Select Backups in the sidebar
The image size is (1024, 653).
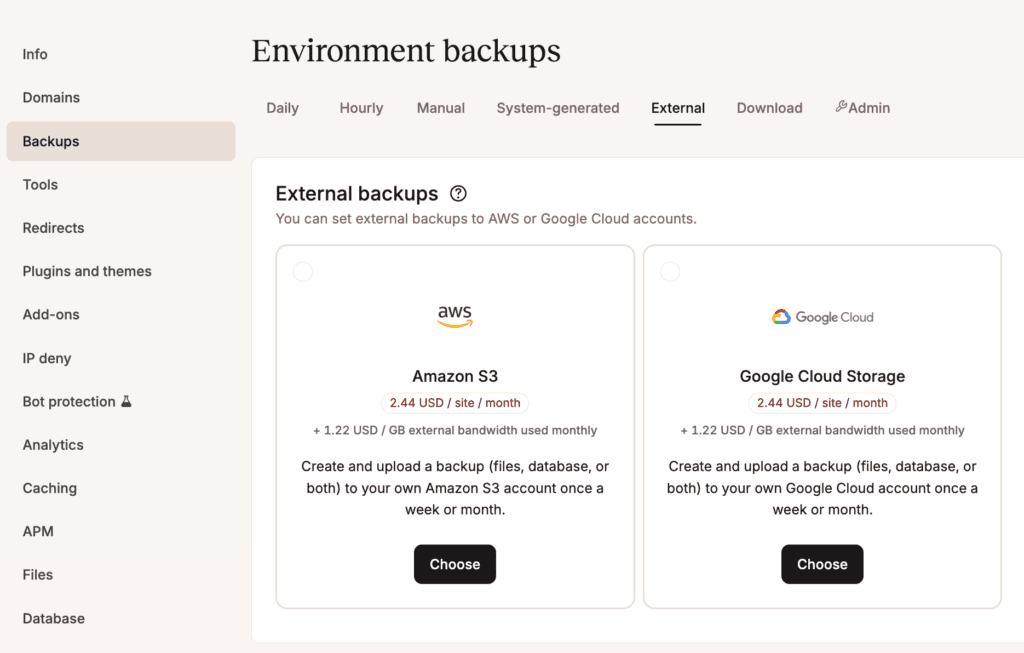pyautogui.click(x=121, y=141)
